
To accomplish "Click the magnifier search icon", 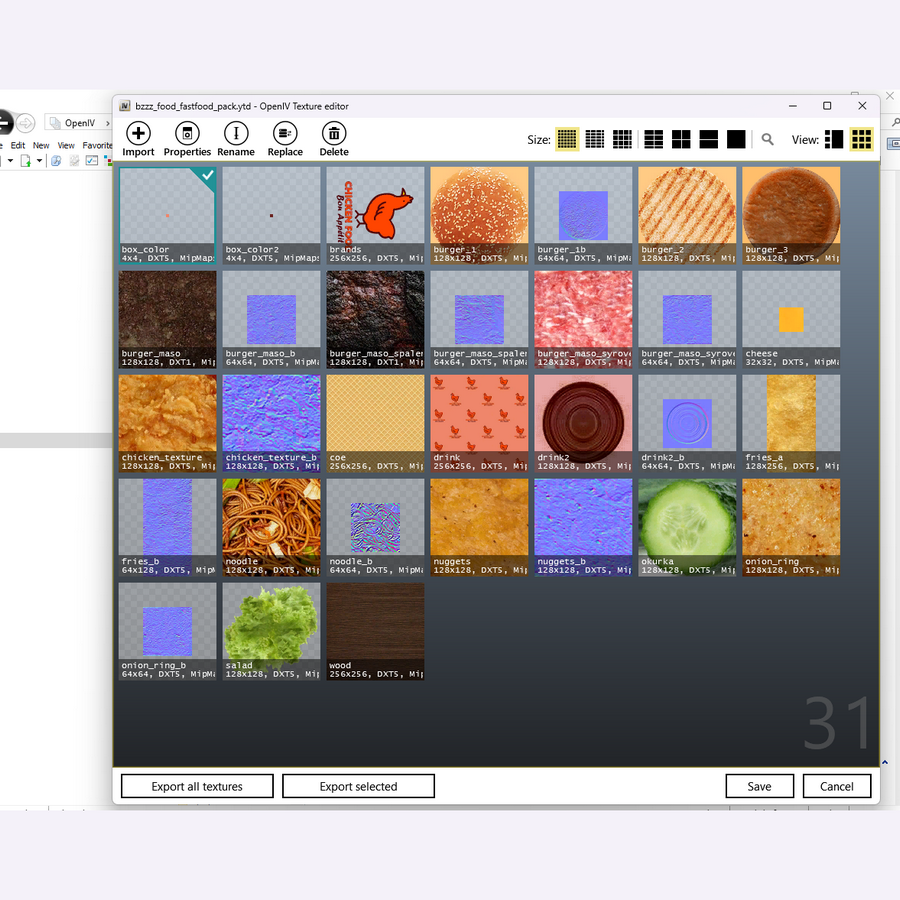I will click(767, 139).
